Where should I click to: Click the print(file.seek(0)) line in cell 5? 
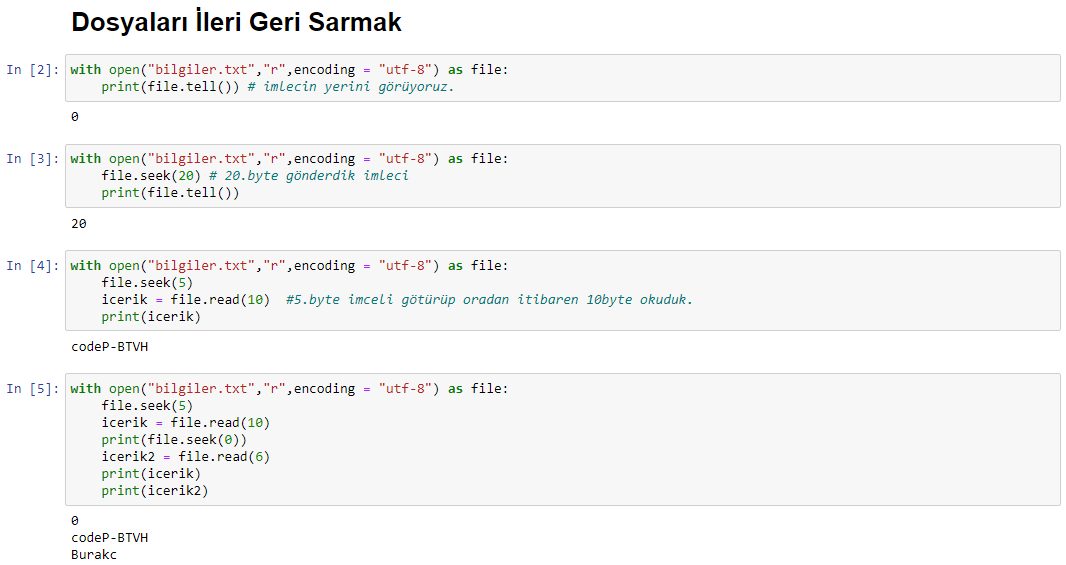[174, 439]
